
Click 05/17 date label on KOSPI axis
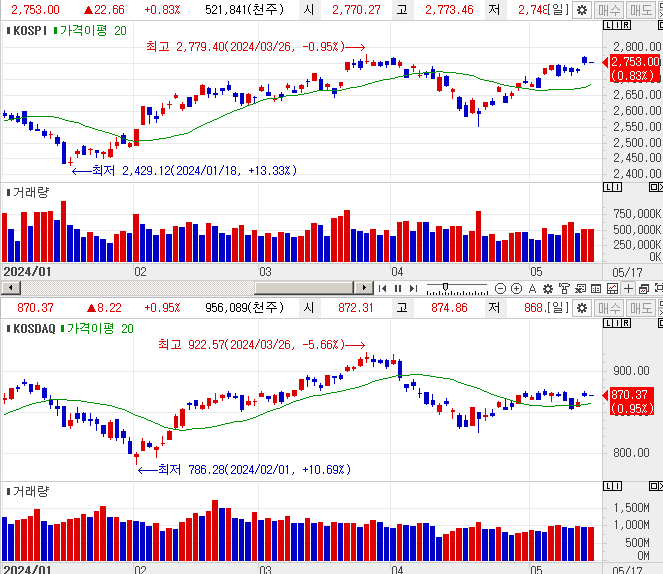click(x=627, y=272)
